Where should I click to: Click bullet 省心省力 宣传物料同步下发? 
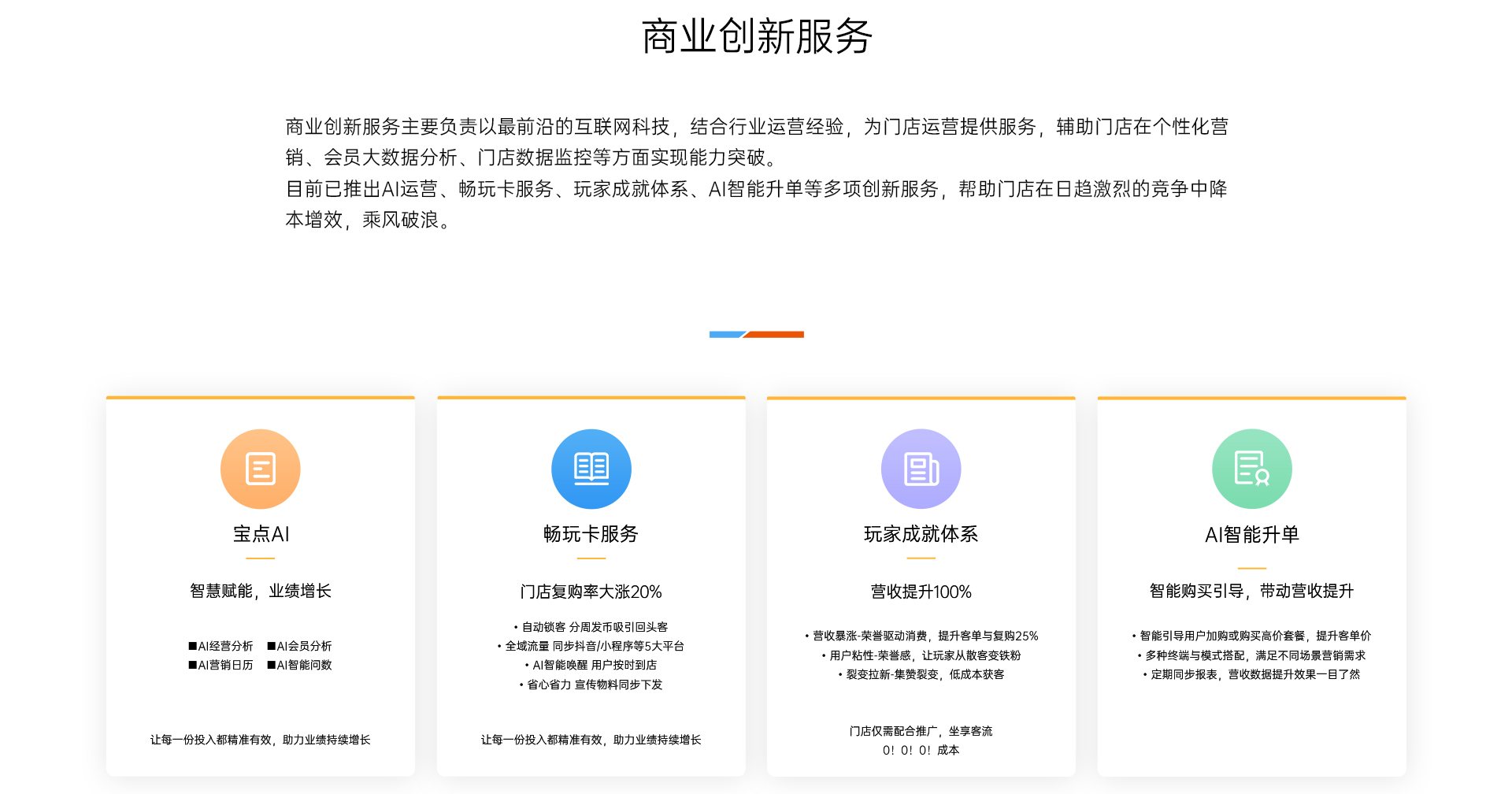tap(591, 685)
